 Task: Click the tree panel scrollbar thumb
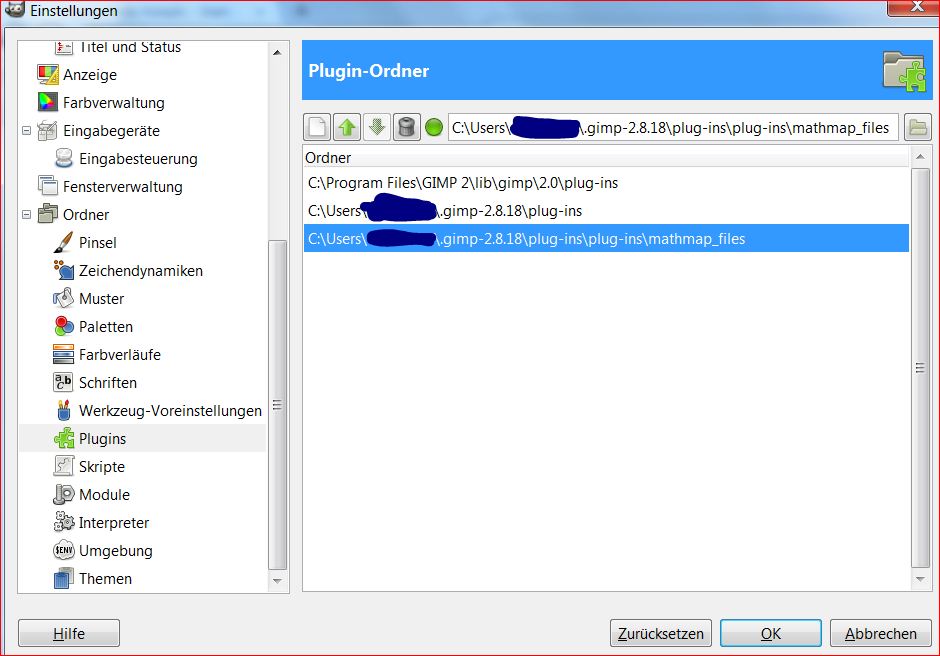coord(277,405)
